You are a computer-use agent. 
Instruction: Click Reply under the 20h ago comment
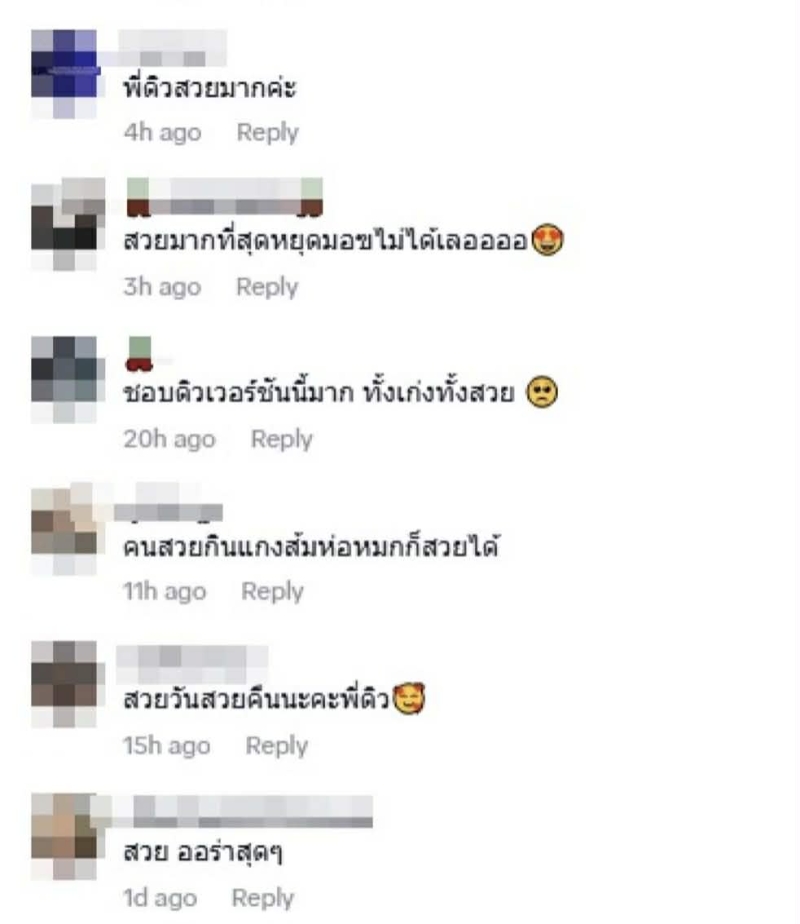coord(282,439)
